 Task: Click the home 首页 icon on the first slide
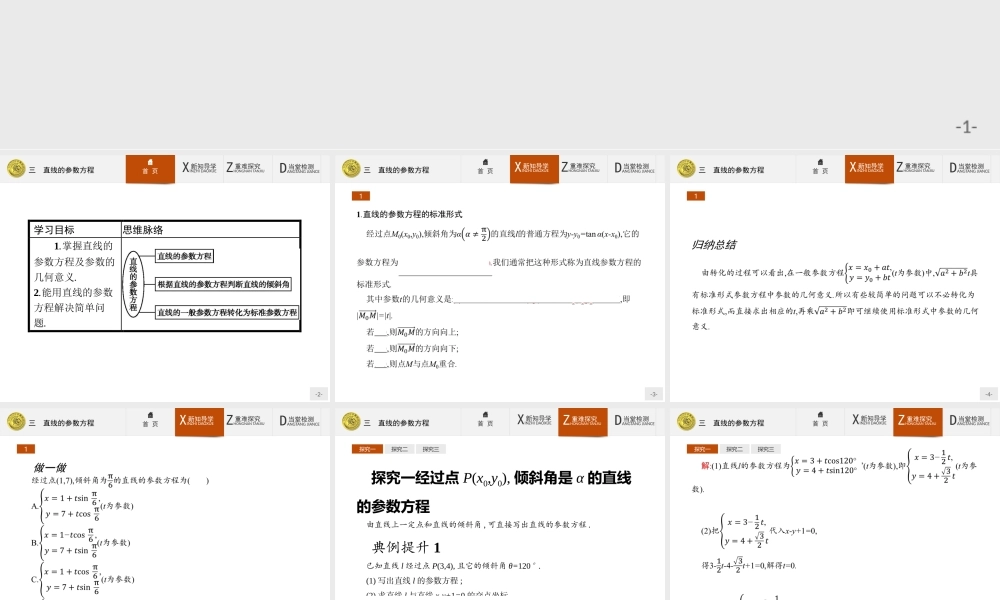point(149,168)
